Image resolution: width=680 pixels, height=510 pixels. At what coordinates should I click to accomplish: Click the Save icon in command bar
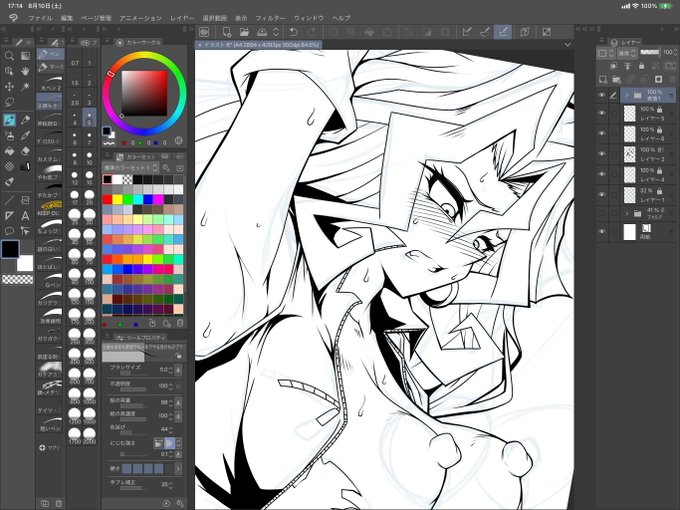click(x=262, y=32)
